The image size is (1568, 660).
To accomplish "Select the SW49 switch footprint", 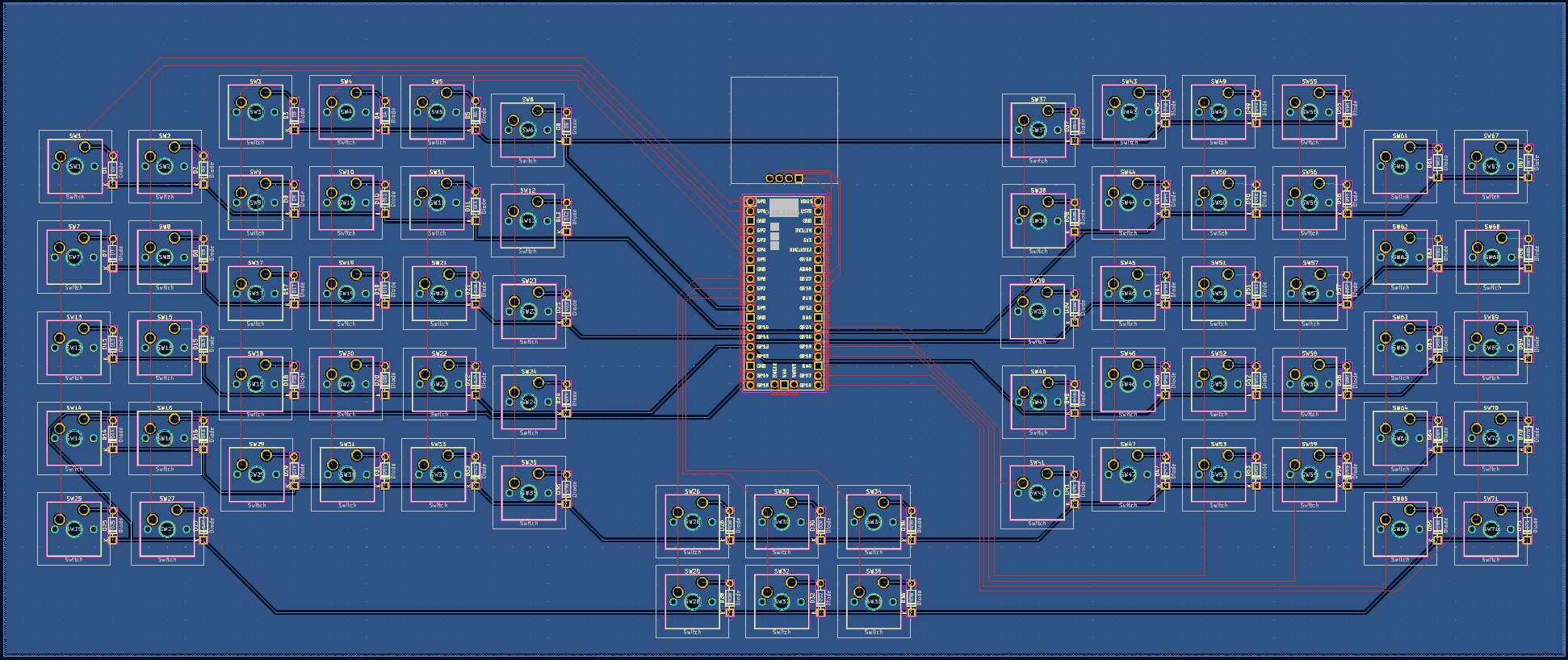I will coord(1218,112).
